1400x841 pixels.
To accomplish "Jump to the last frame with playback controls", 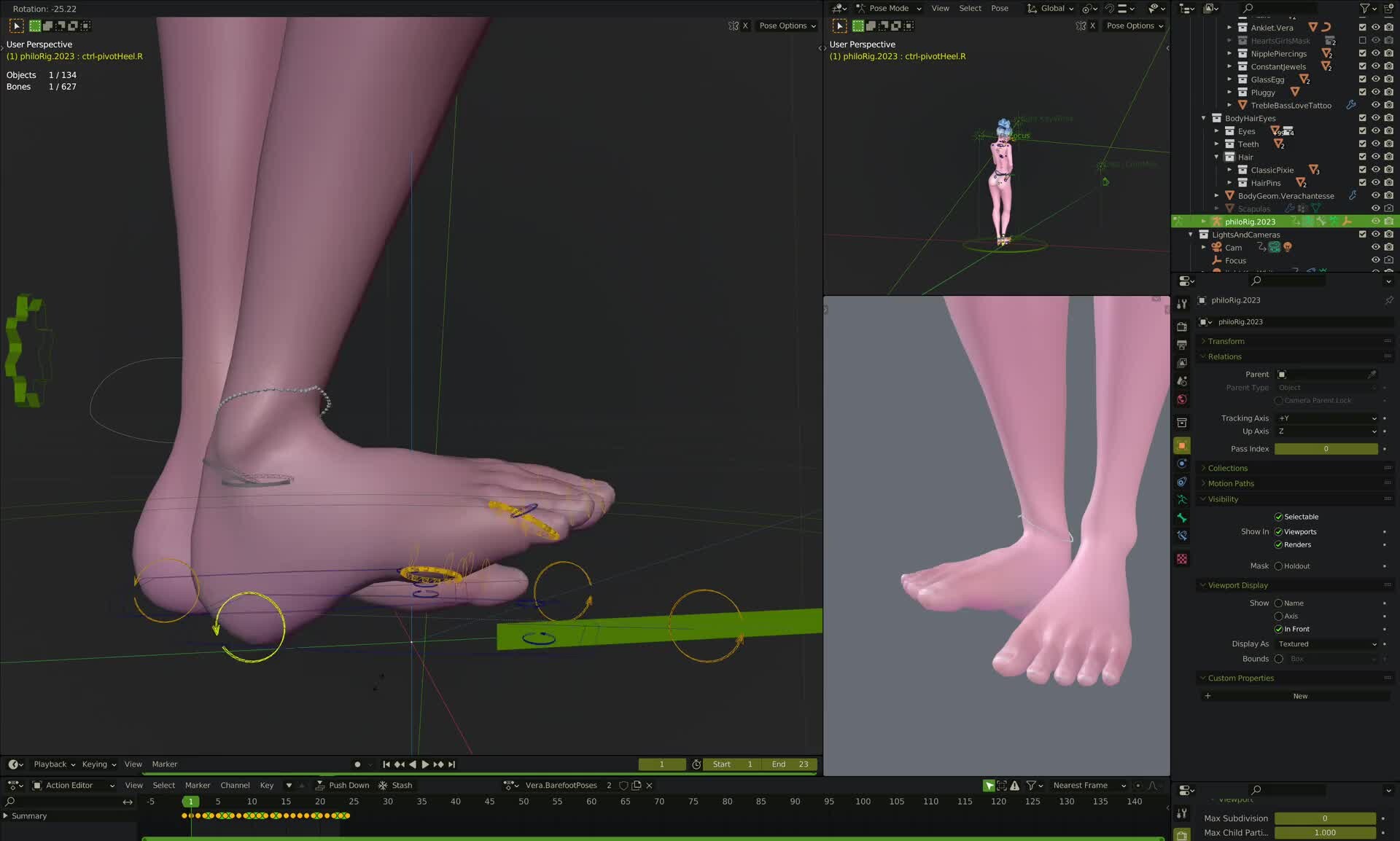I will 451,764.
